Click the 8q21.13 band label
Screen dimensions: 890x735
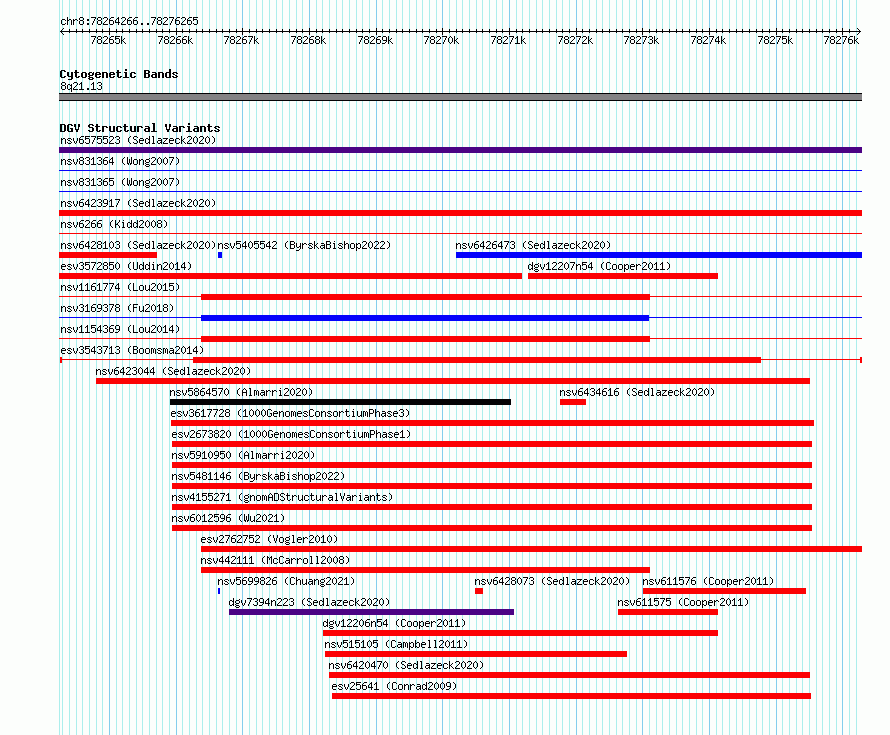pyautogui.click(x=81, y=86)
